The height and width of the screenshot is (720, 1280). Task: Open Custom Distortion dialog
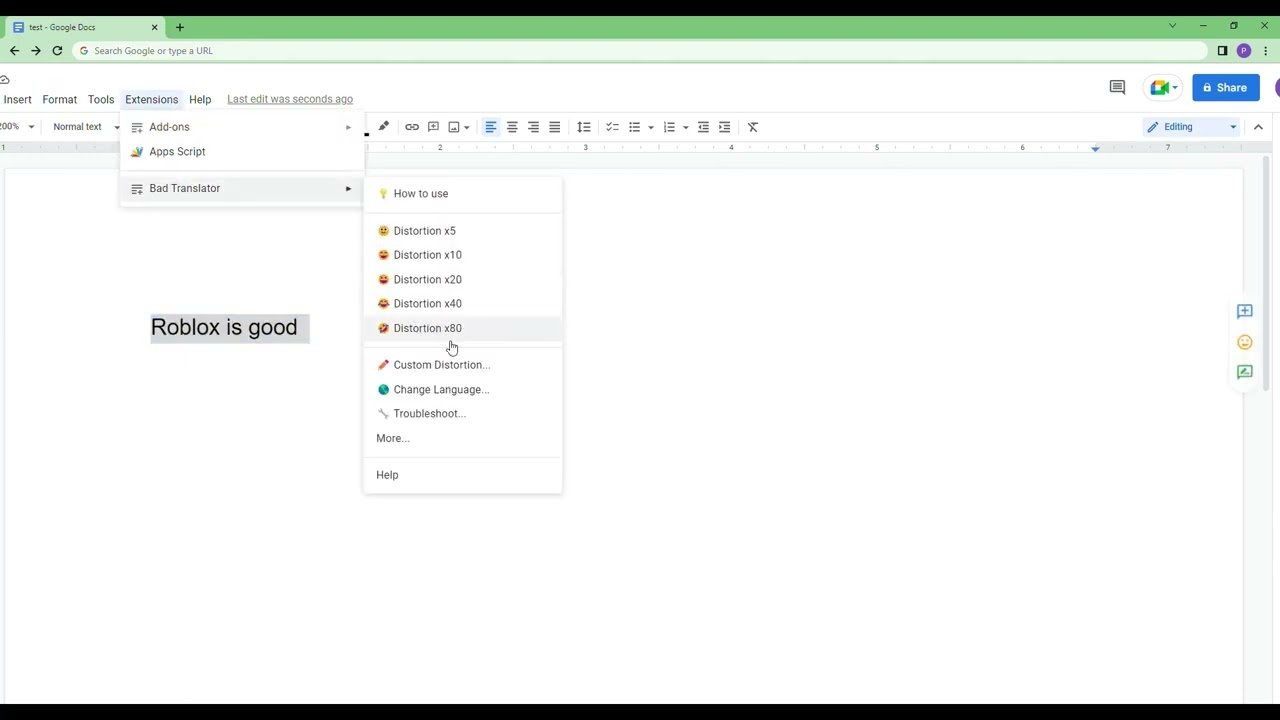tap(463, 365)
